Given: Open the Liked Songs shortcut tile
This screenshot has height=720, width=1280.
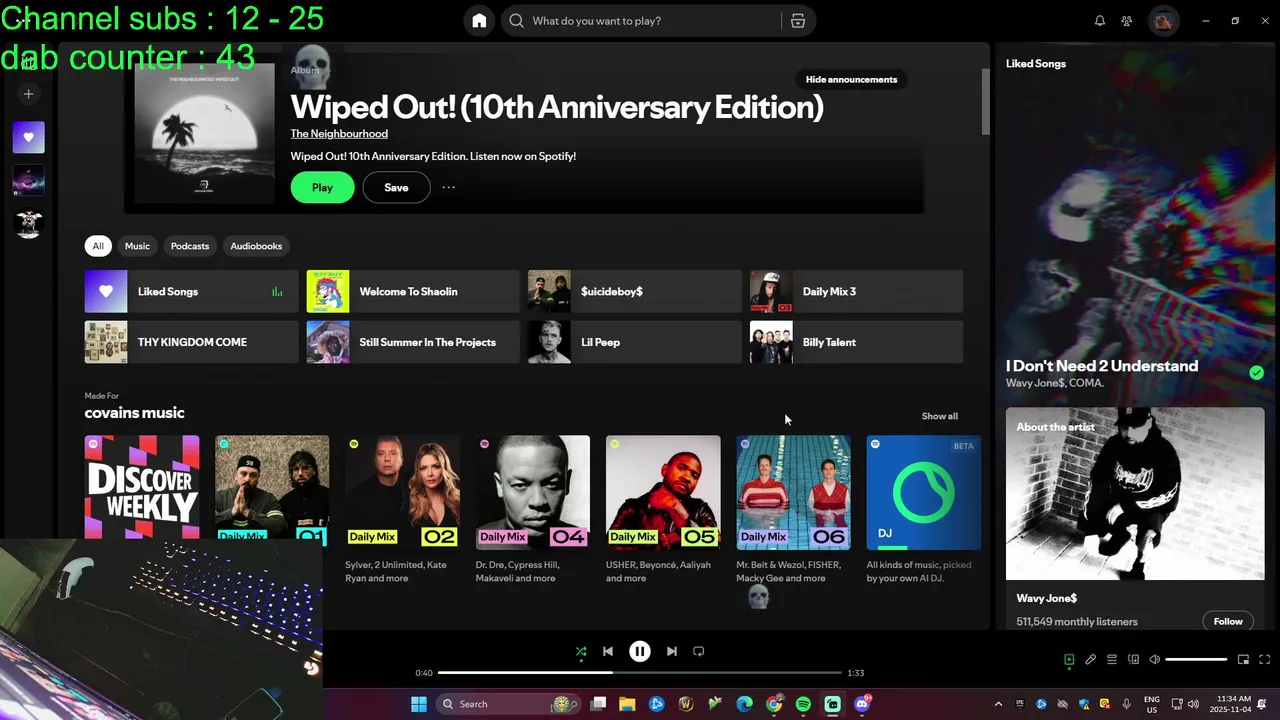Looking at the screenshot, I should click(191, 292).
